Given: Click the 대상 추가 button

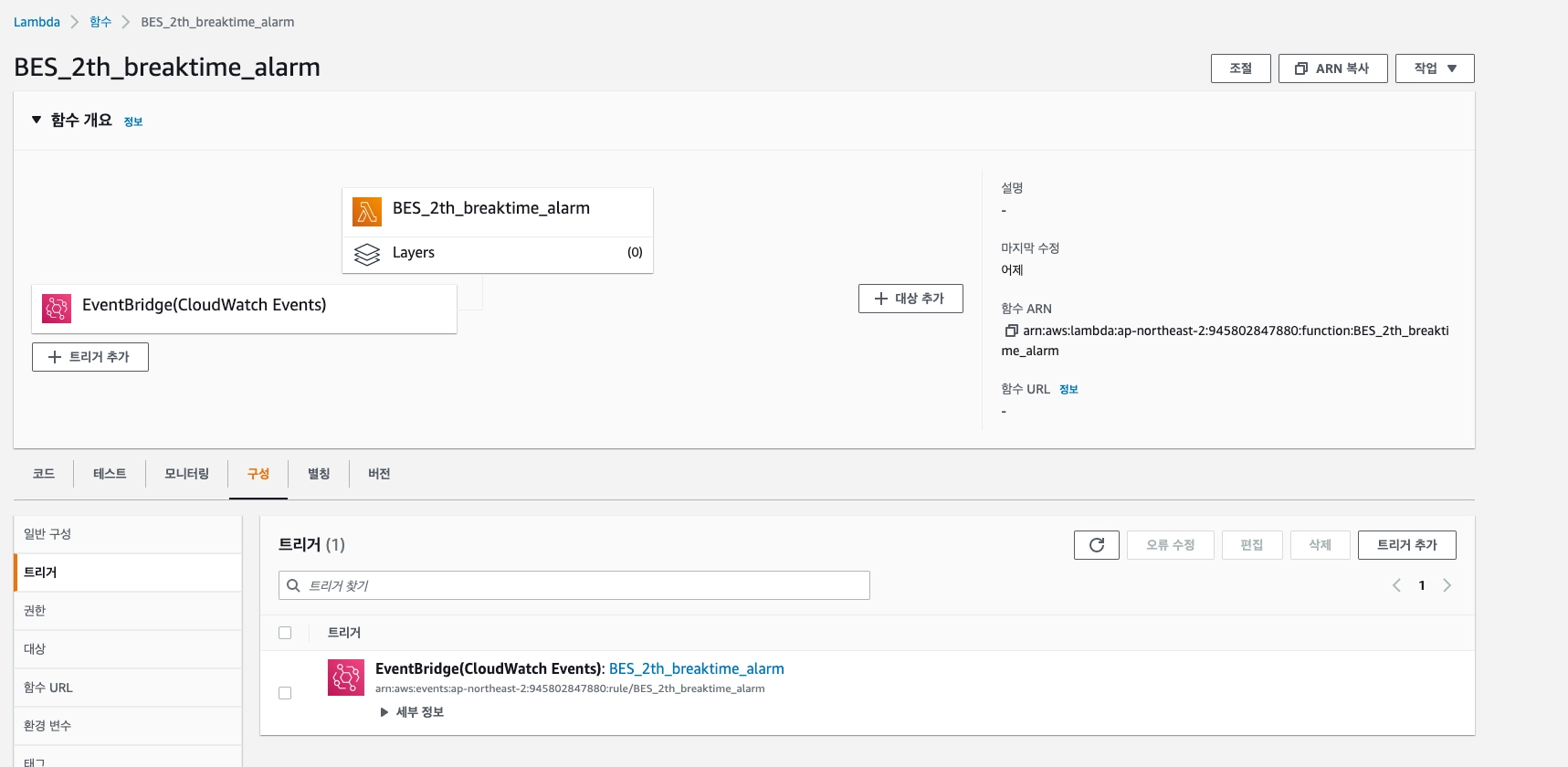Looking at the screenshot, I should [x=910, y=299].
